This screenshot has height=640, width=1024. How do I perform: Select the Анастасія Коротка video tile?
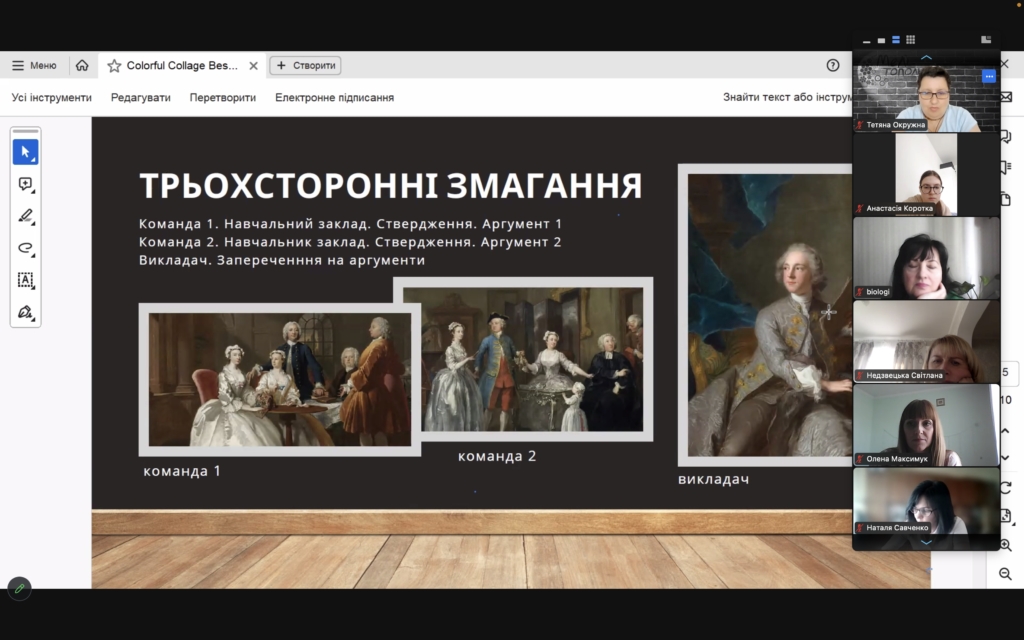[x=926, y=174]
